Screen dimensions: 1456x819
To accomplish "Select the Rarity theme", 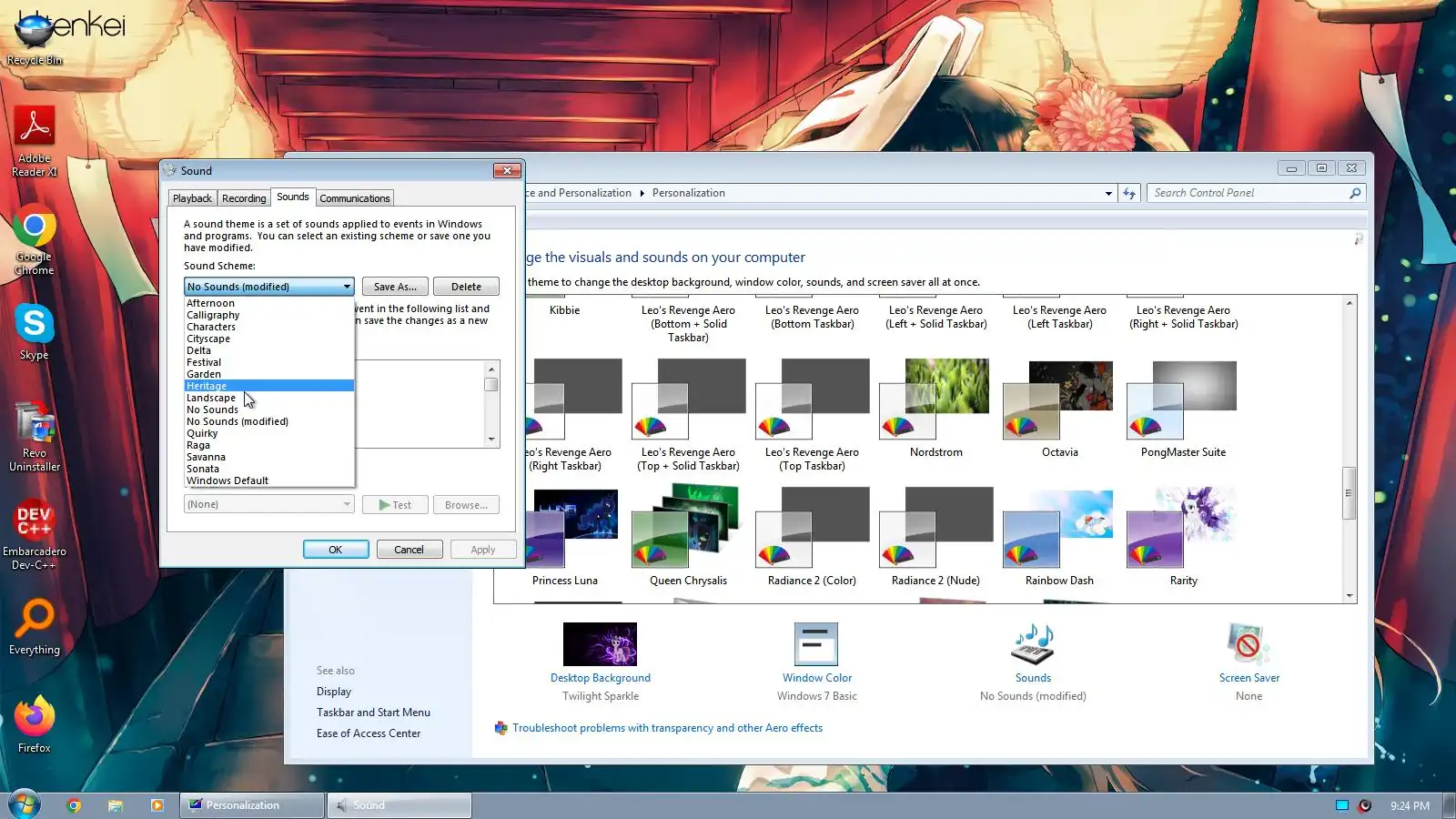I will [x=1183, y=537].
